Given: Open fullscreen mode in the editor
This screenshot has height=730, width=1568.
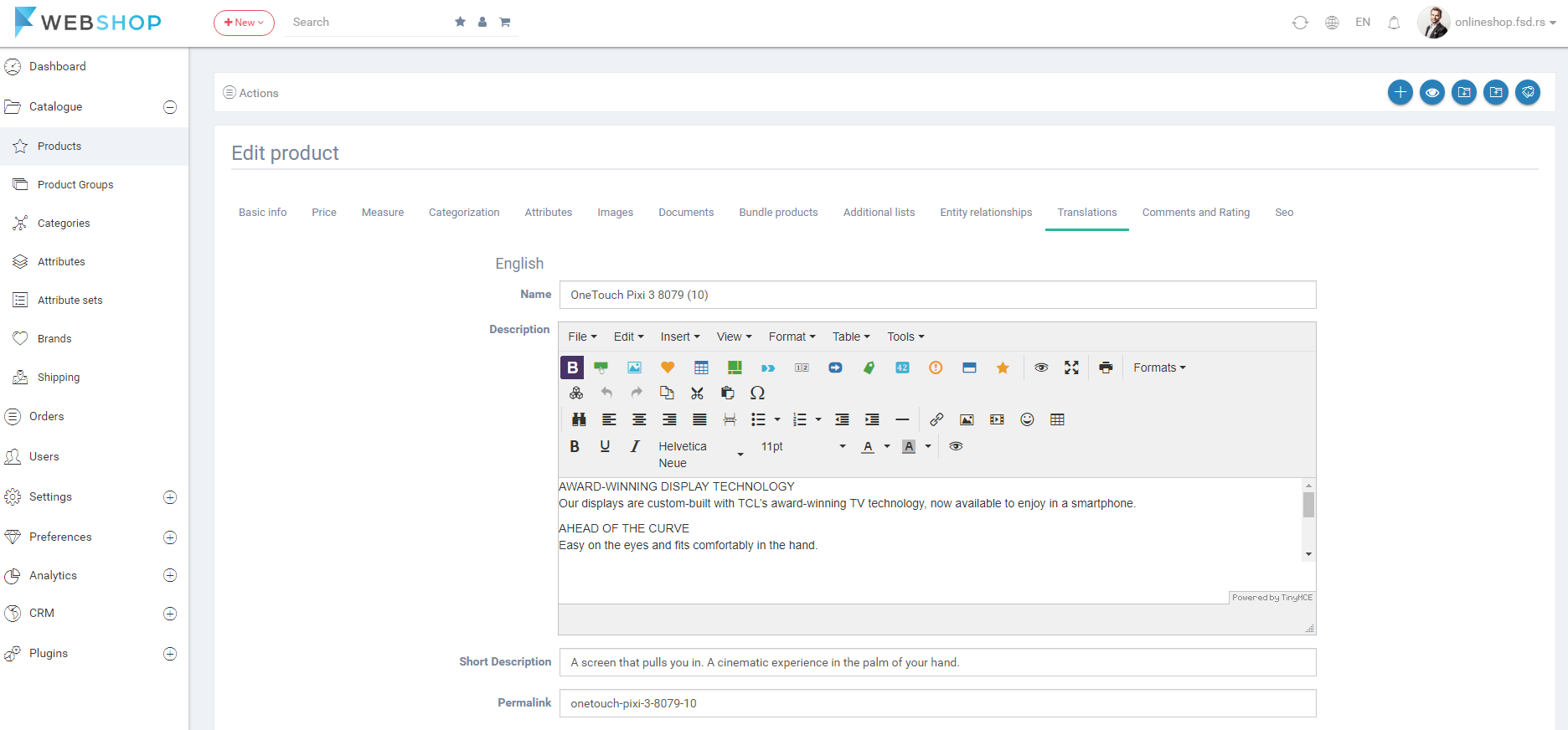Looking at the screenshot, I should [1071, 368].
